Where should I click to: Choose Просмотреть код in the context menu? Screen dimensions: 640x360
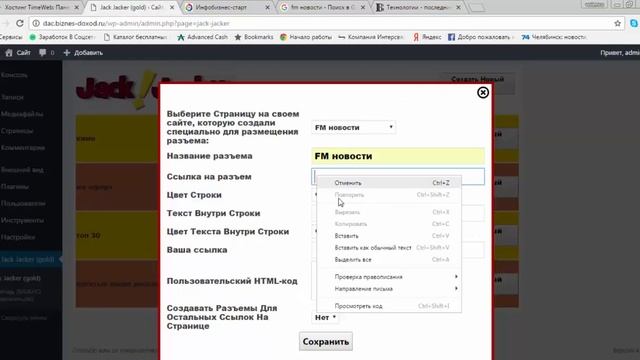tap(389, 306)
